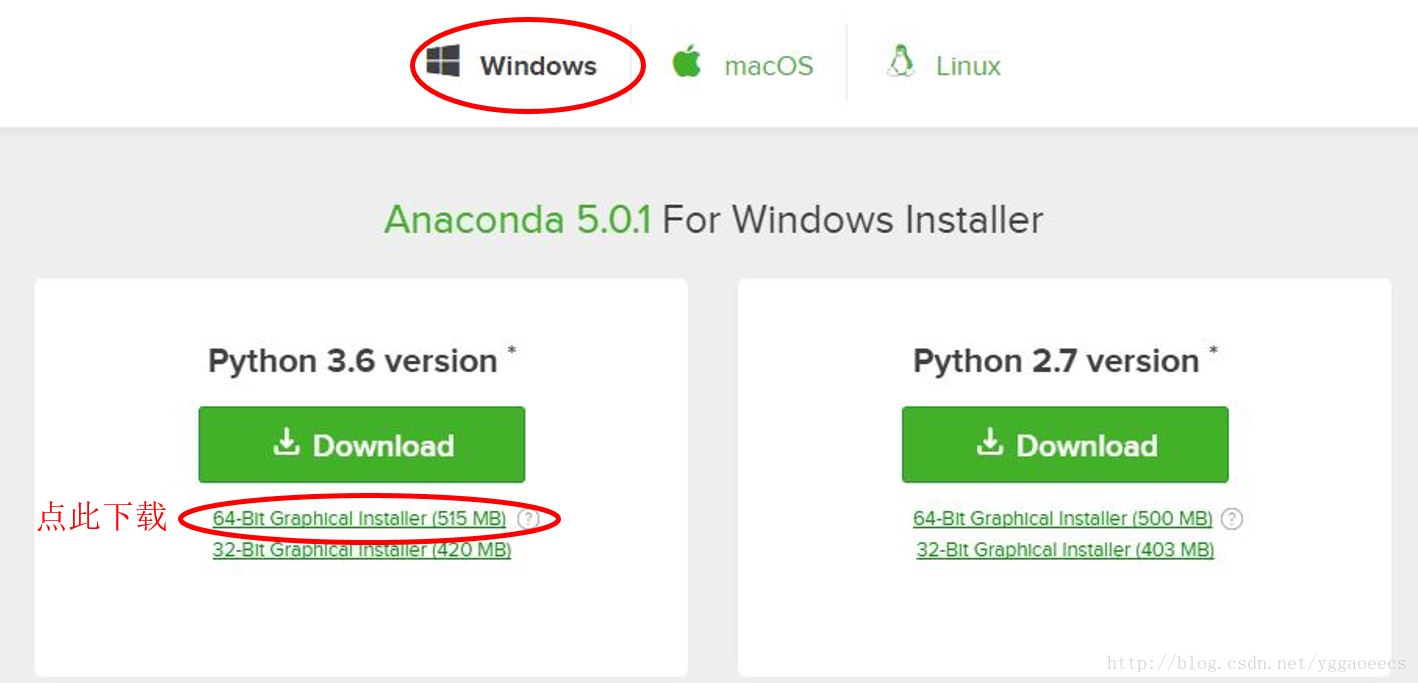Click the download arrow icon for Python 3.6
The height and width of the screenshot is (683, 1418).
[287, 443]
